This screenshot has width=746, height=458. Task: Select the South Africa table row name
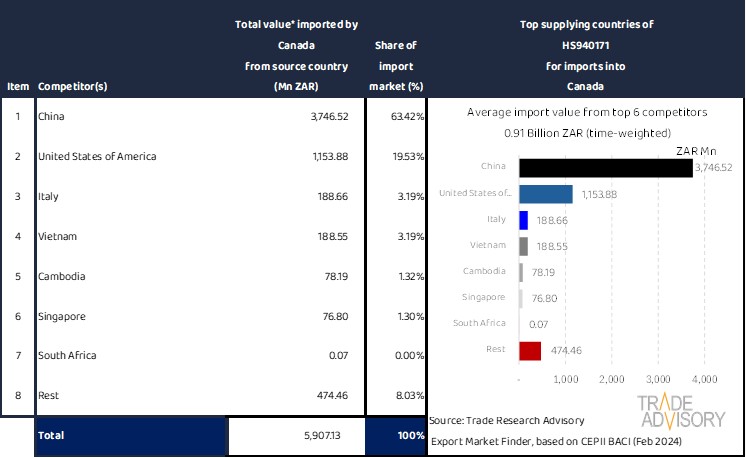(x=67, y=355)
